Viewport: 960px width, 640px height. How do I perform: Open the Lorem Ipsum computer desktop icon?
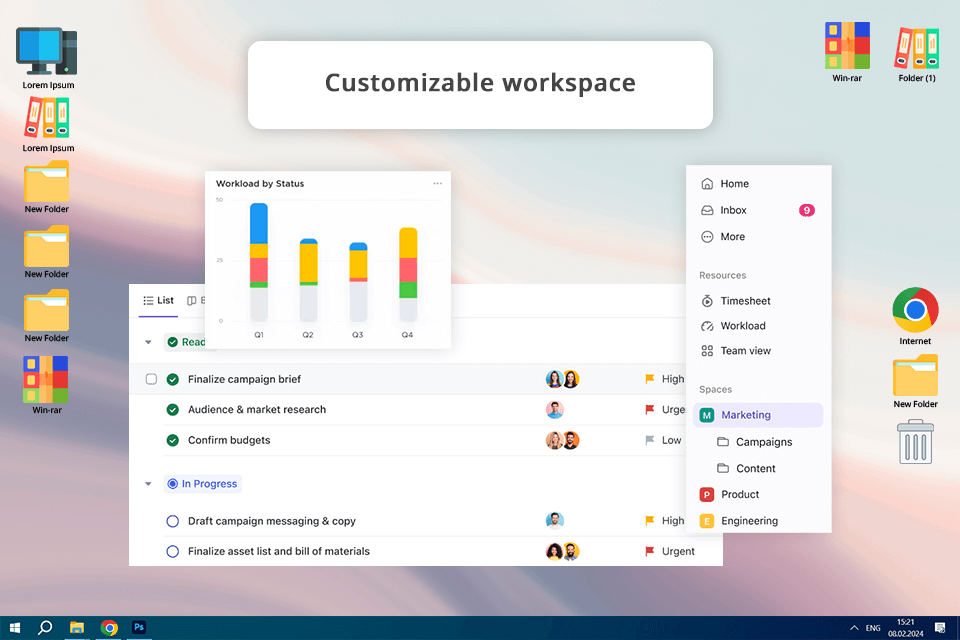(x=47, y=51)
